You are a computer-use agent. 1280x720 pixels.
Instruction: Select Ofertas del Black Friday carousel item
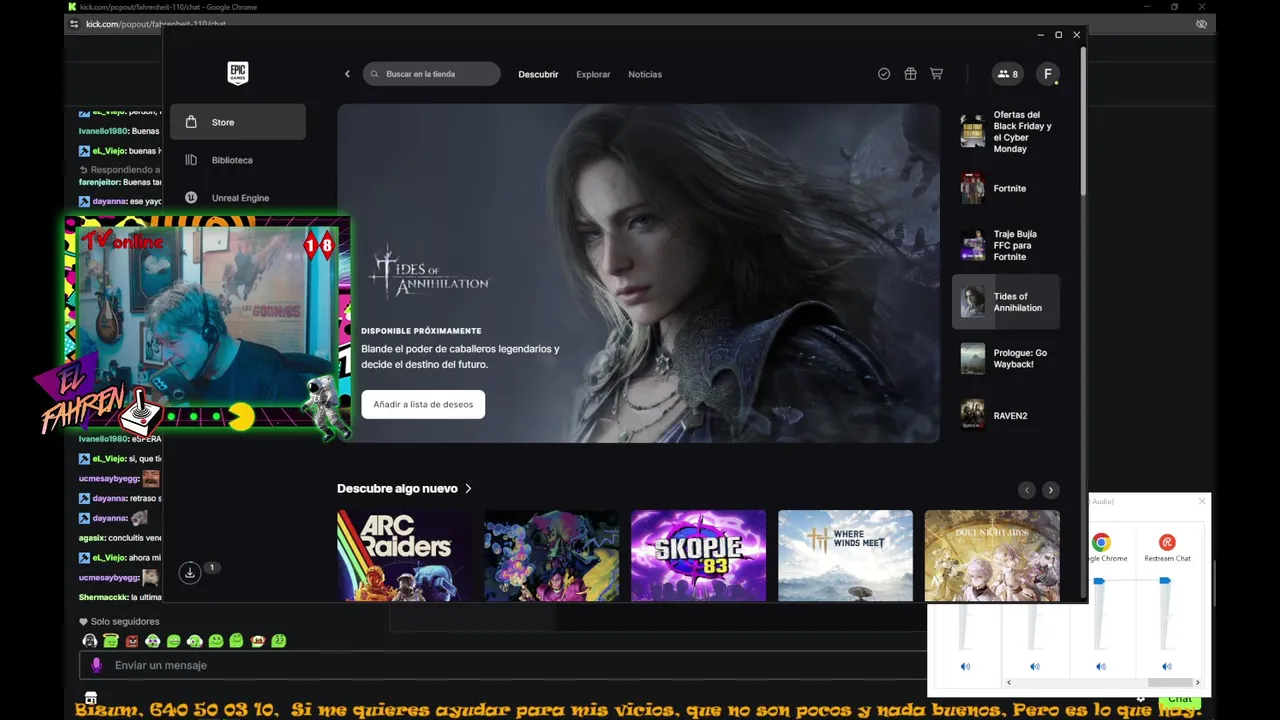[x=1006, y=131]
